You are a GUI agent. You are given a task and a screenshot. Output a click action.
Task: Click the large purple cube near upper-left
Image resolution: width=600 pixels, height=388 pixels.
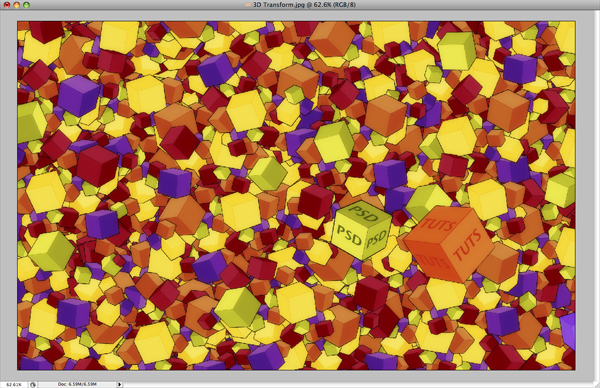78,96
